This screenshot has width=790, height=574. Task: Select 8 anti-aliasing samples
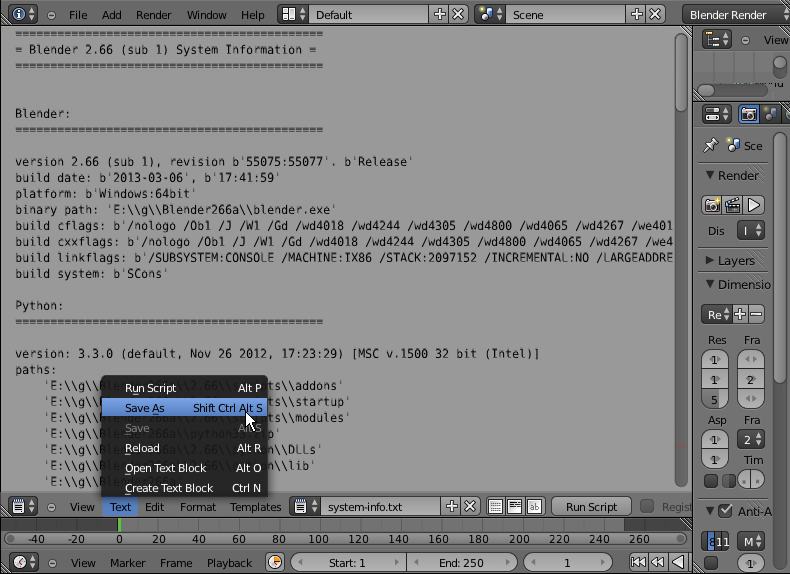pos(712,542)
